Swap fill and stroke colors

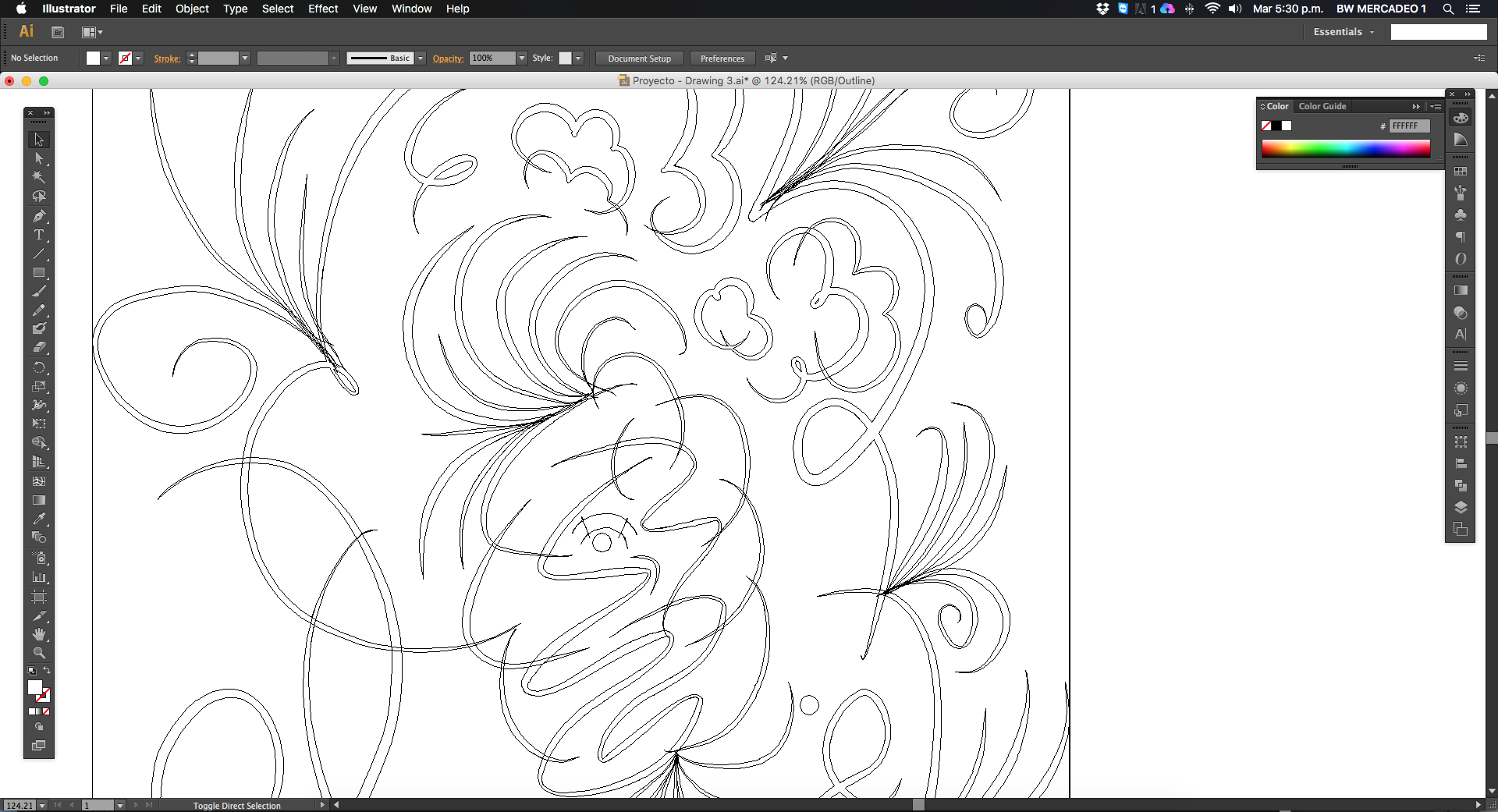coord(47,670)
